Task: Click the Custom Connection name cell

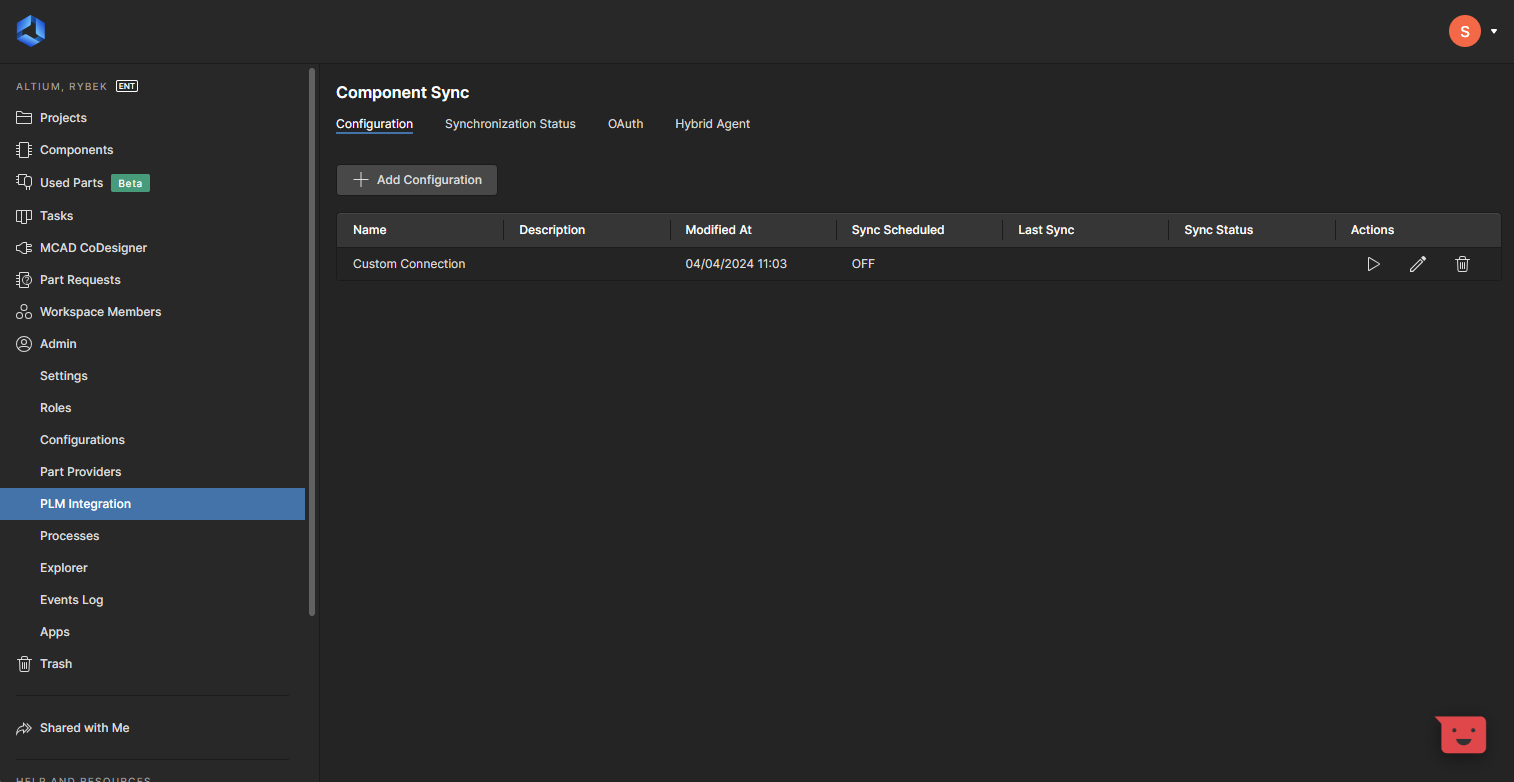Action: click(409, 264)
